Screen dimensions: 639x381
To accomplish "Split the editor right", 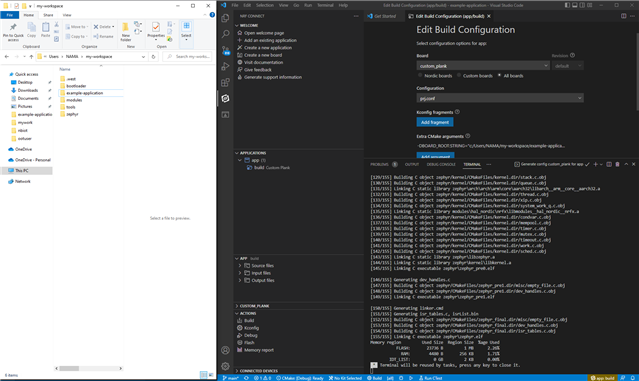I will (624, 16).
